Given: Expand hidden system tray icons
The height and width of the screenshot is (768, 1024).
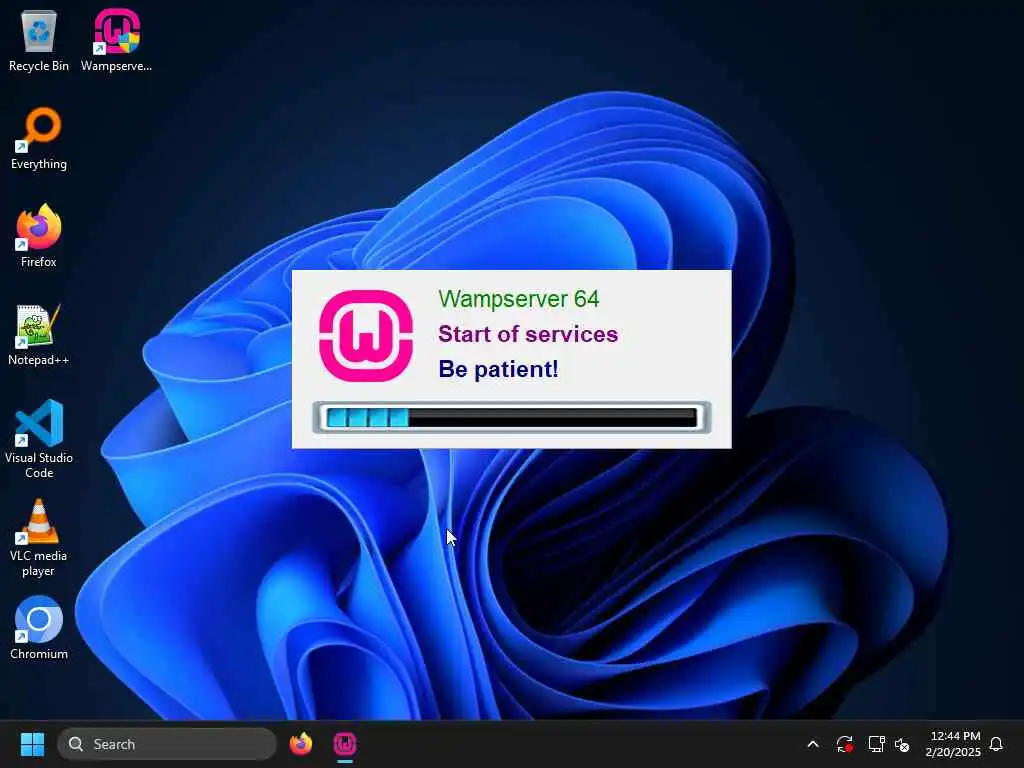Looking at the screenshot, I should click(x=813, y=744).
